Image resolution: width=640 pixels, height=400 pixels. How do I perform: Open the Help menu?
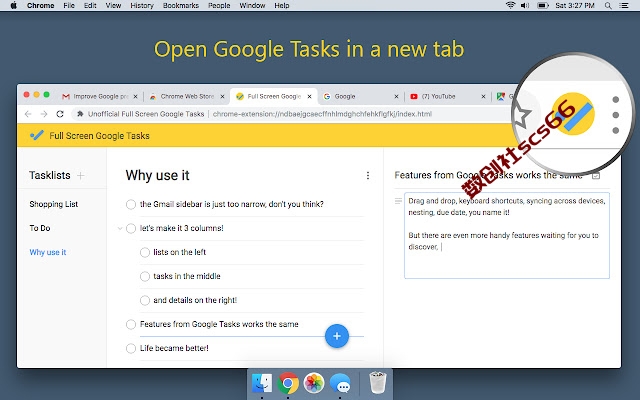[x=282, y=5]
